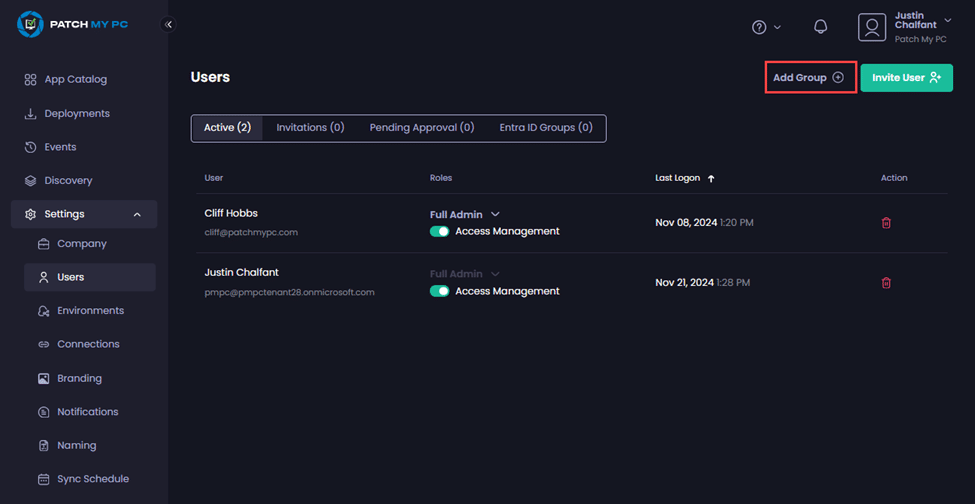This screenshot has width=975, height=504.
Task: Go to Discovery in sidebar
Action: point(68,181)
